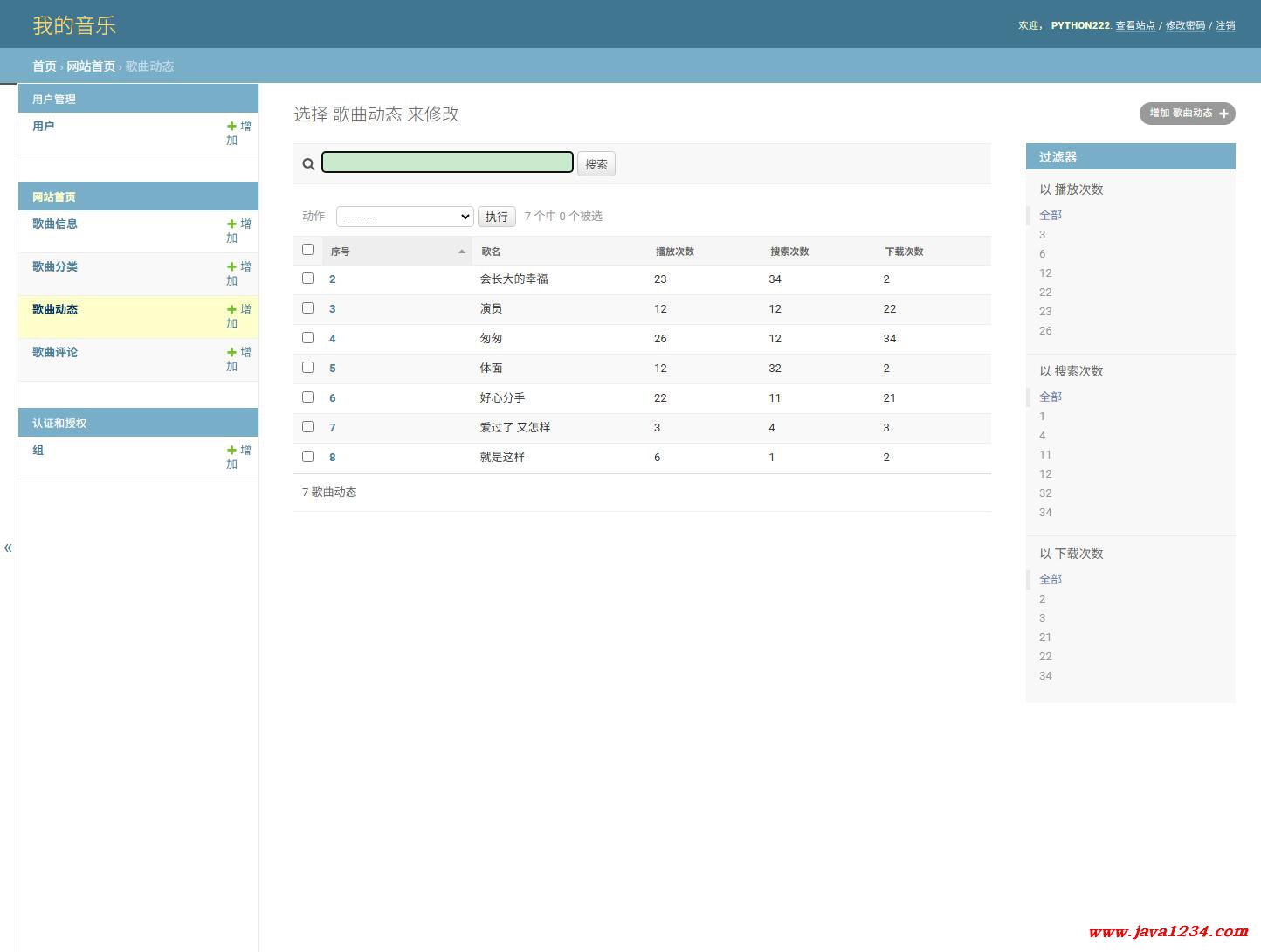This screenshot has height=952, width=1261.
Task: Click the add icon beside 歌曲动态 in sidebar
Action: pyautogui.click(x=232, y=310)
